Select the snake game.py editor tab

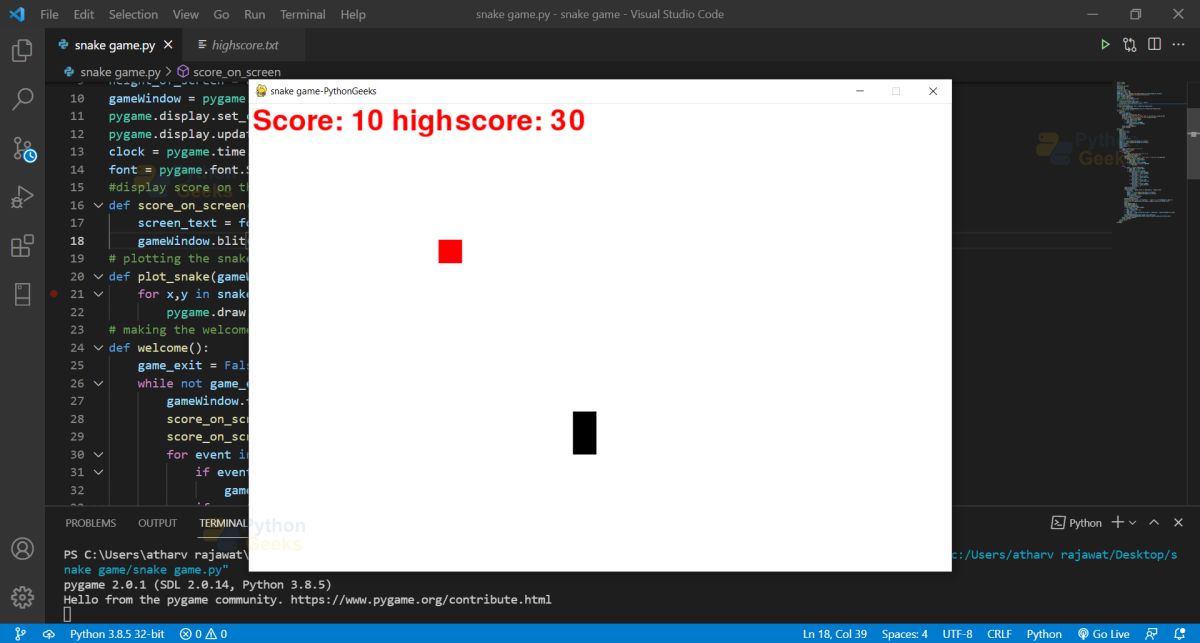(113, 45)
